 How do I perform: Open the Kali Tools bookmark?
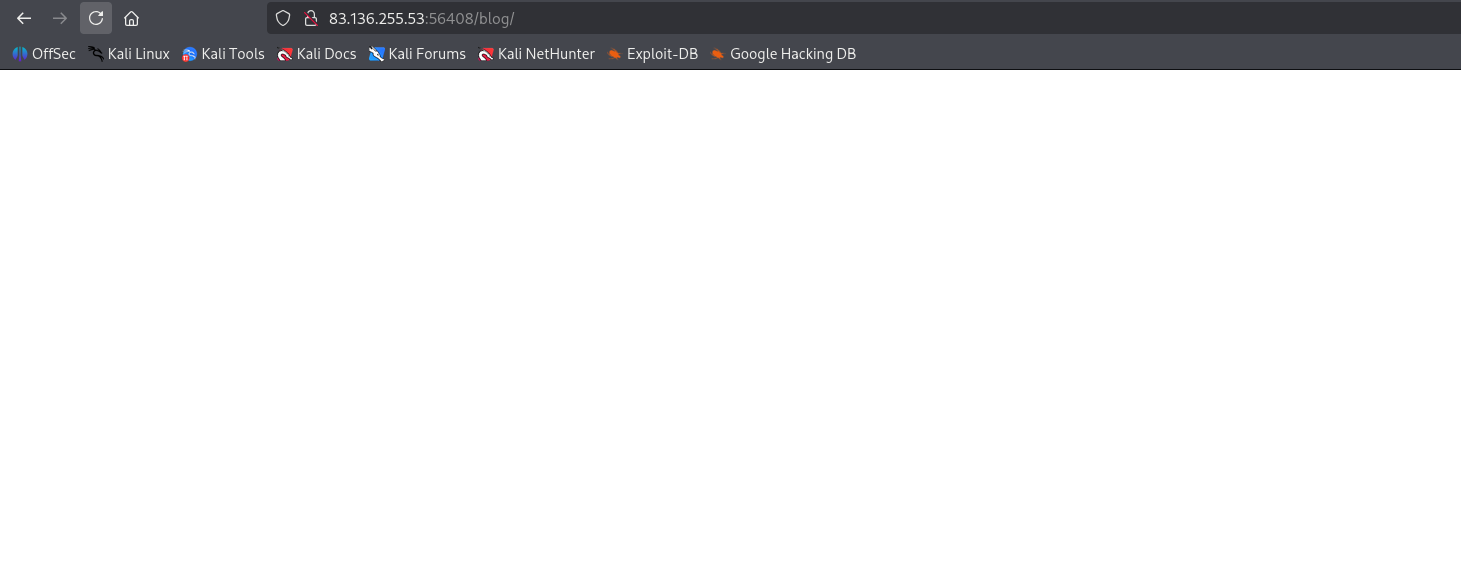(x=223, y=54)
